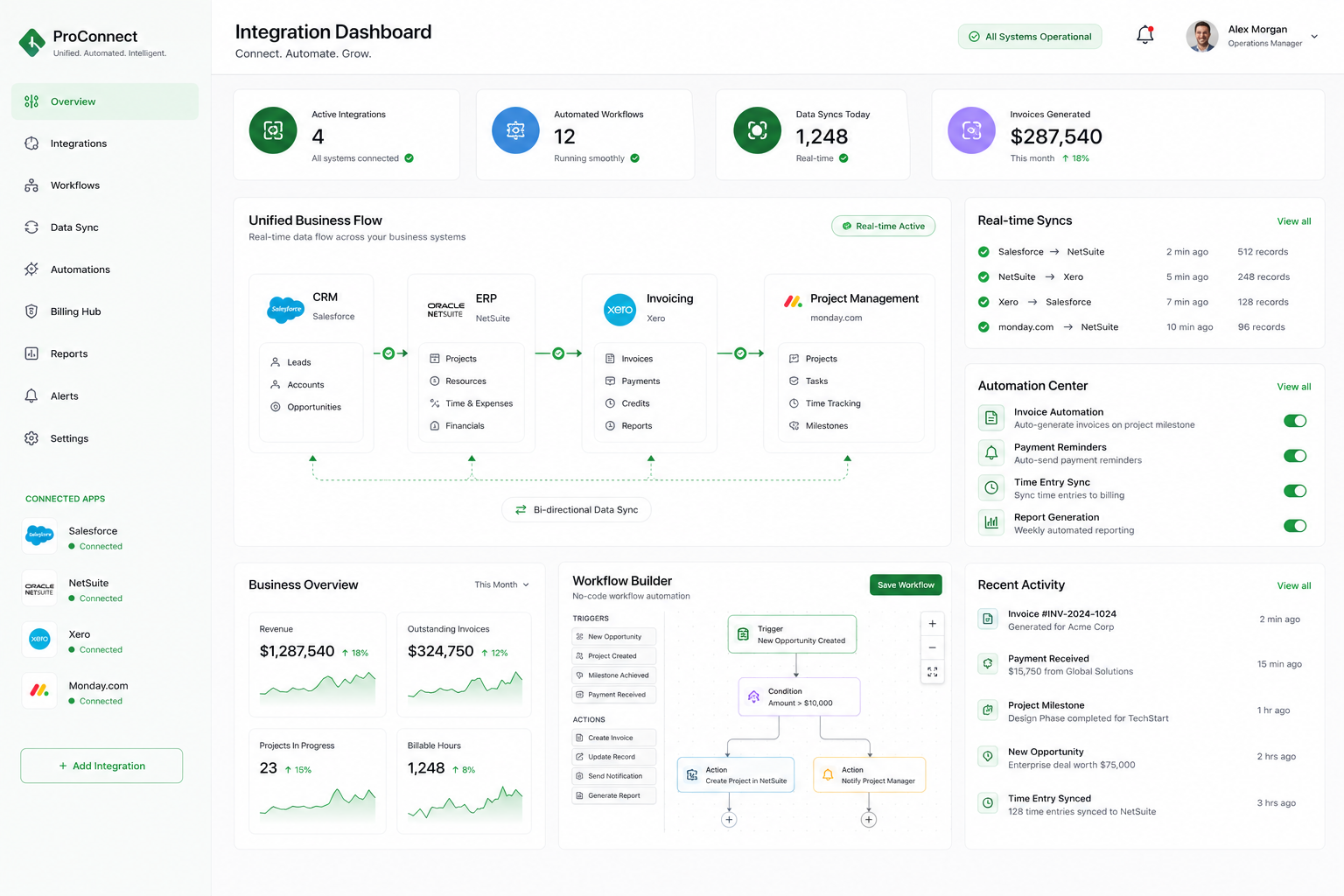View all Recent Activity
1344x896 pixels.
tap(1294, 585)
